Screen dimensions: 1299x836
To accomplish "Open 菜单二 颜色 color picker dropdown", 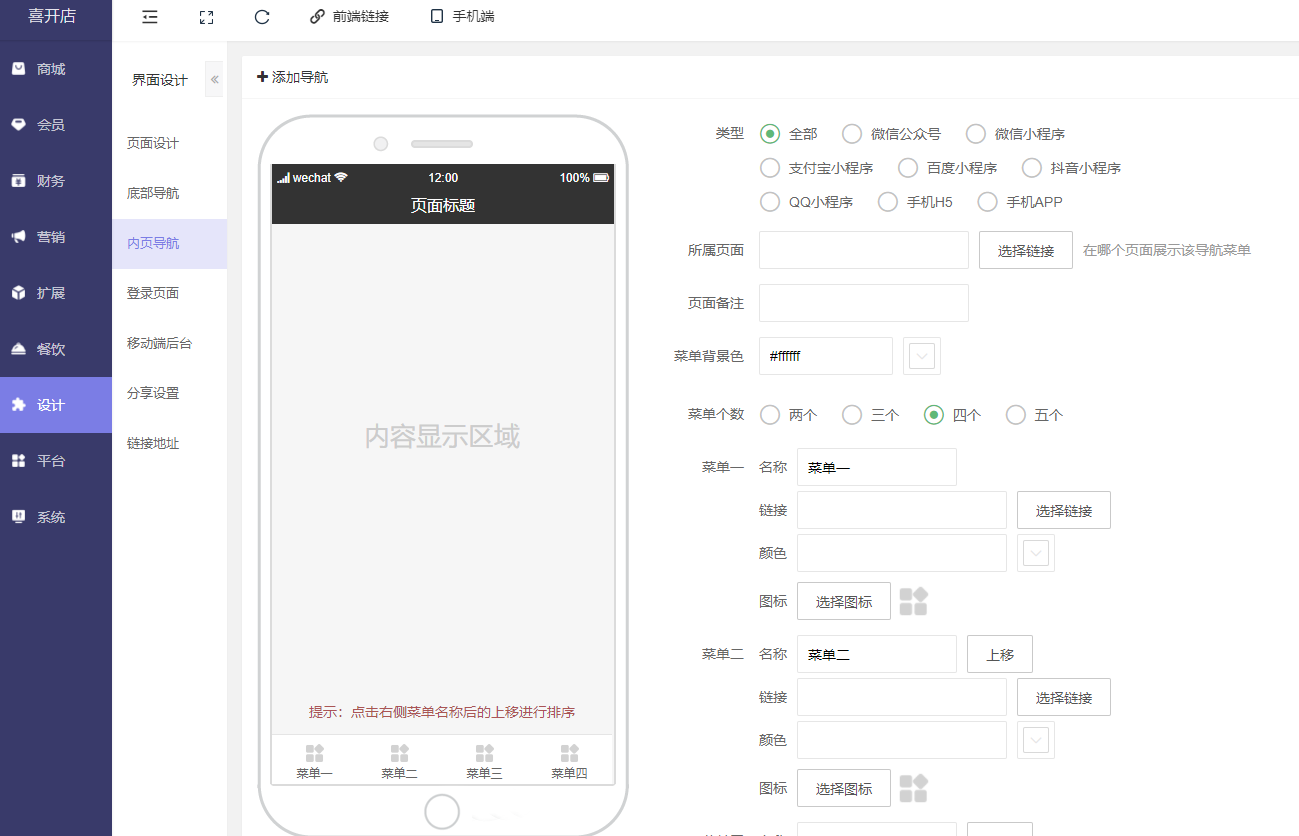I will click(x=1036, y=740).
